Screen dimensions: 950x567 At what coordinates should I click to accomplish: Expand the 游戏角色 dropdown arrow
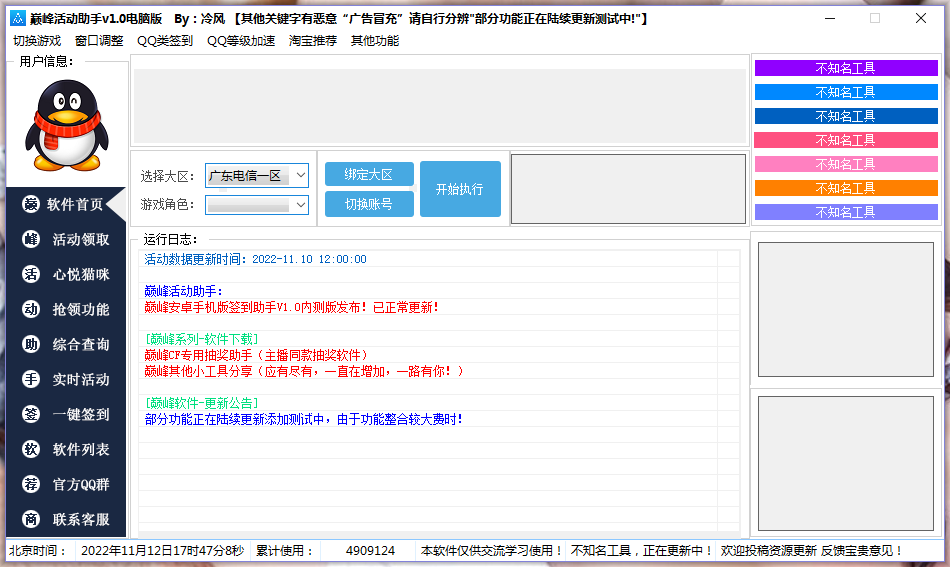[301, 205]
